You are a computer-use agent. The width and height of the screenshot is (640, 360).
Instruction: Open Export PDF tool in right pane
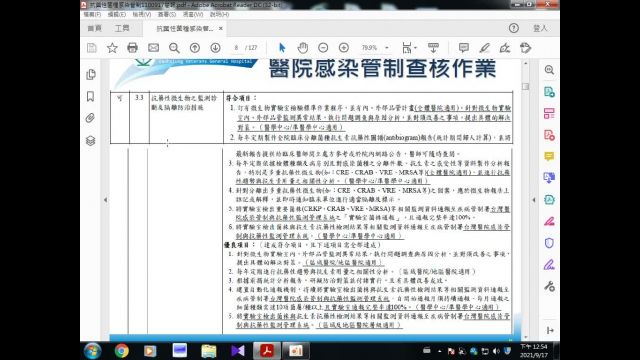tap(549, 92)
